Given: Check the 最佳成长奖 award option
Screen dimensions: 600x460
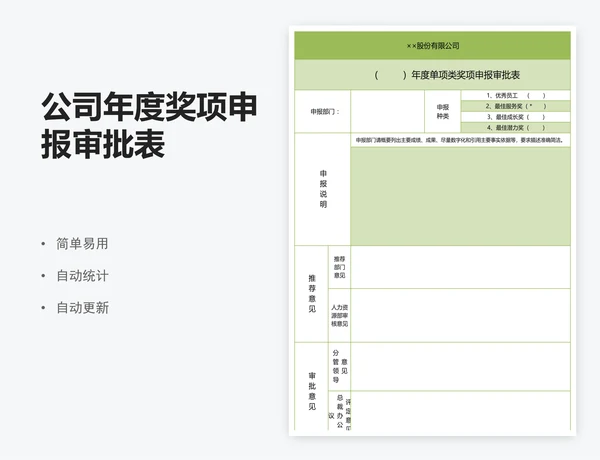Looking at the screenshot, I should pos(515,117).
